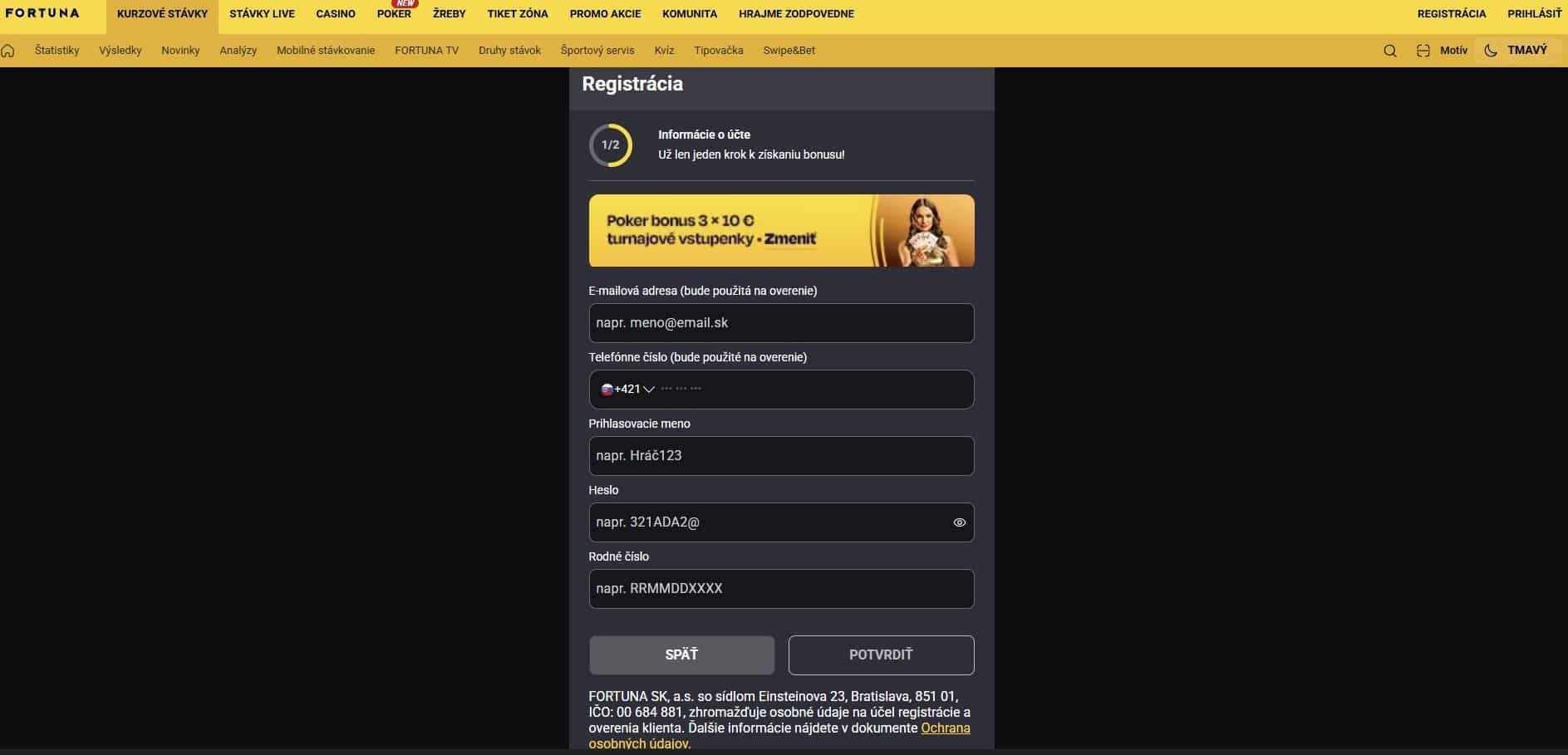Image resolution: width=1568 pixels, height=755 pixels.
Task: Focus the Rodné číslo input field
Action: pos(781,589)
